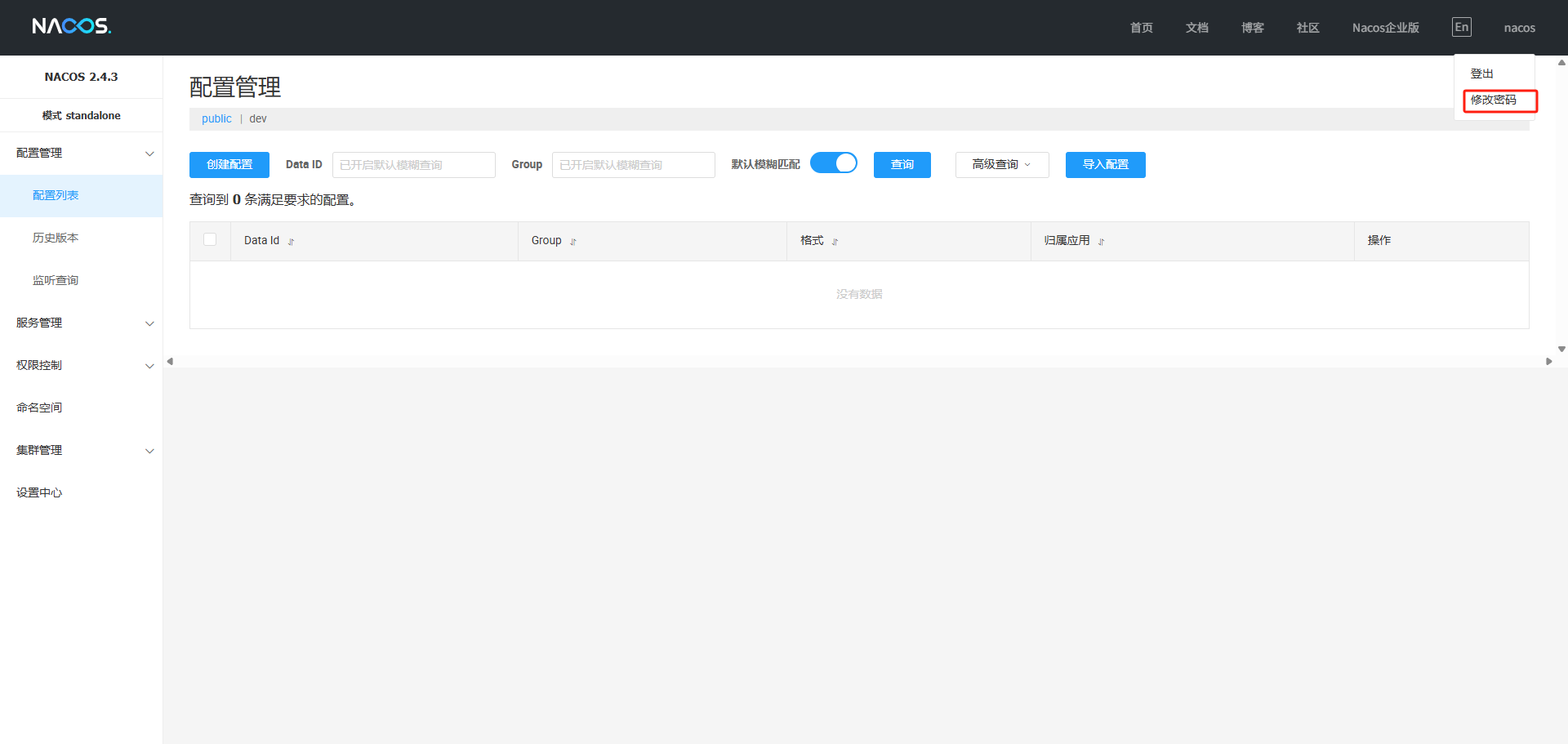Toggle the 默认模糊匹配 switch

click(x=833, y=163)
